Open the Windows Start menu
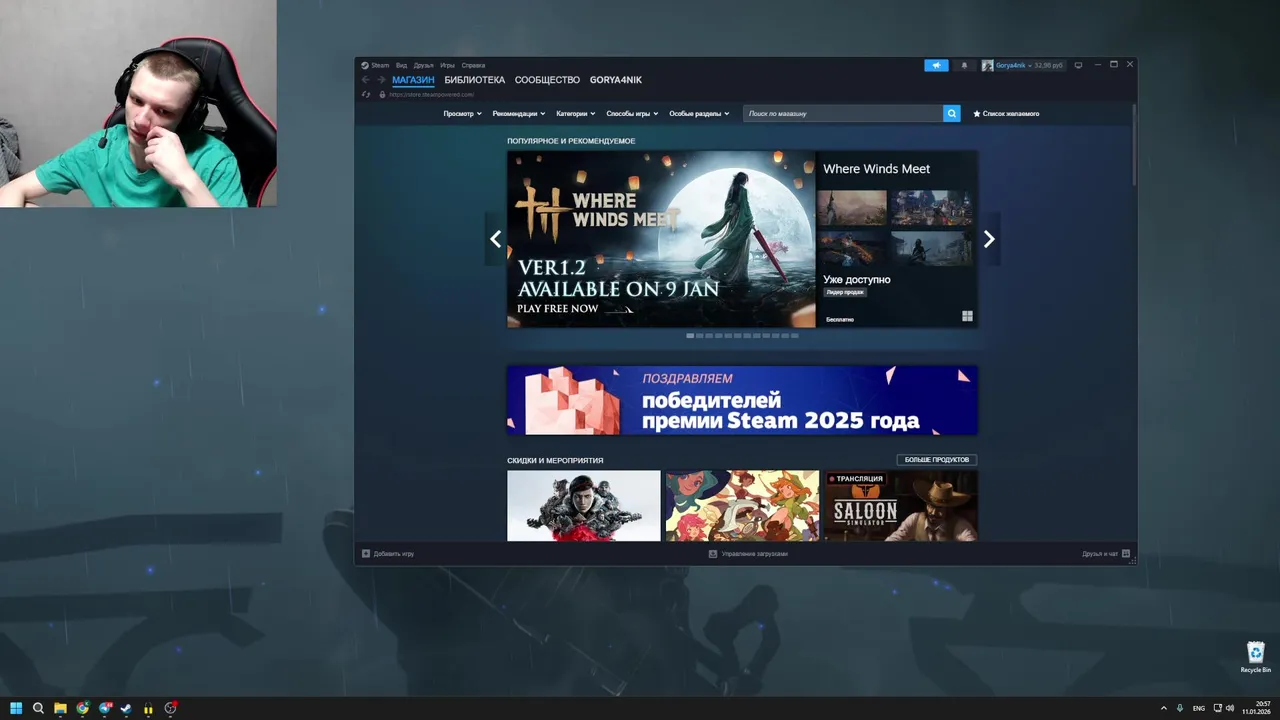 (x=16, y=708)
